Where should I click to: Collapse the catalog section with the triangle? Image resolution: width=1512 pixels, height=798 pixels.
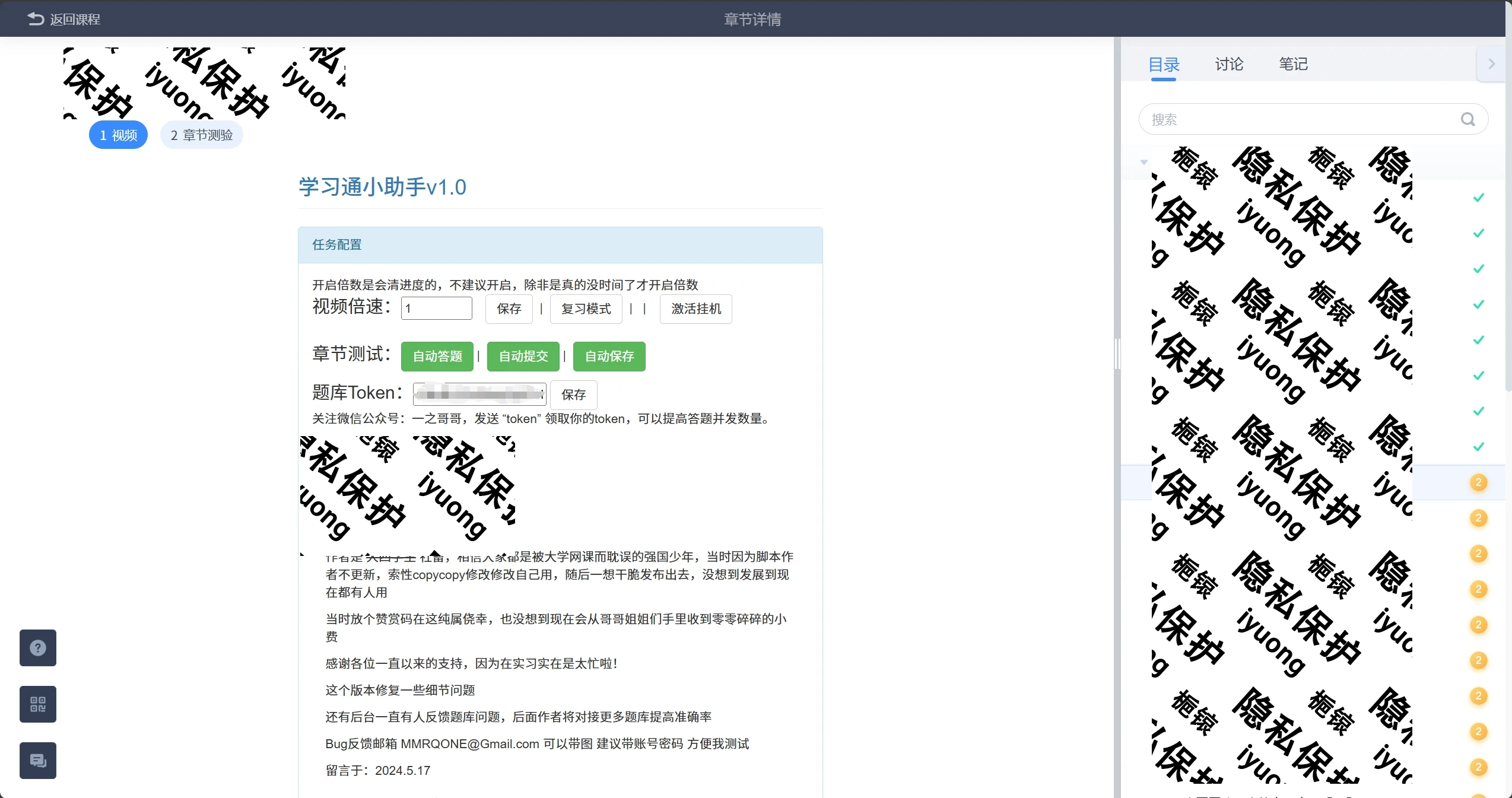[x=1143, y=163]
